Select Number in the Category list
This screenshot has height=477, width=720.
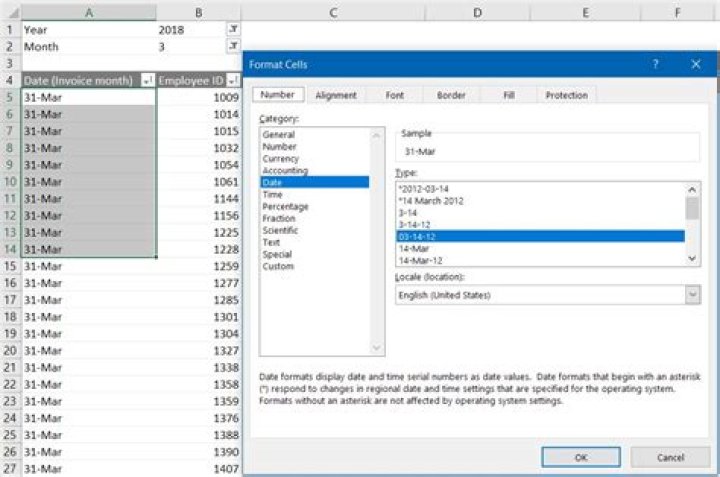pos(315,146)
